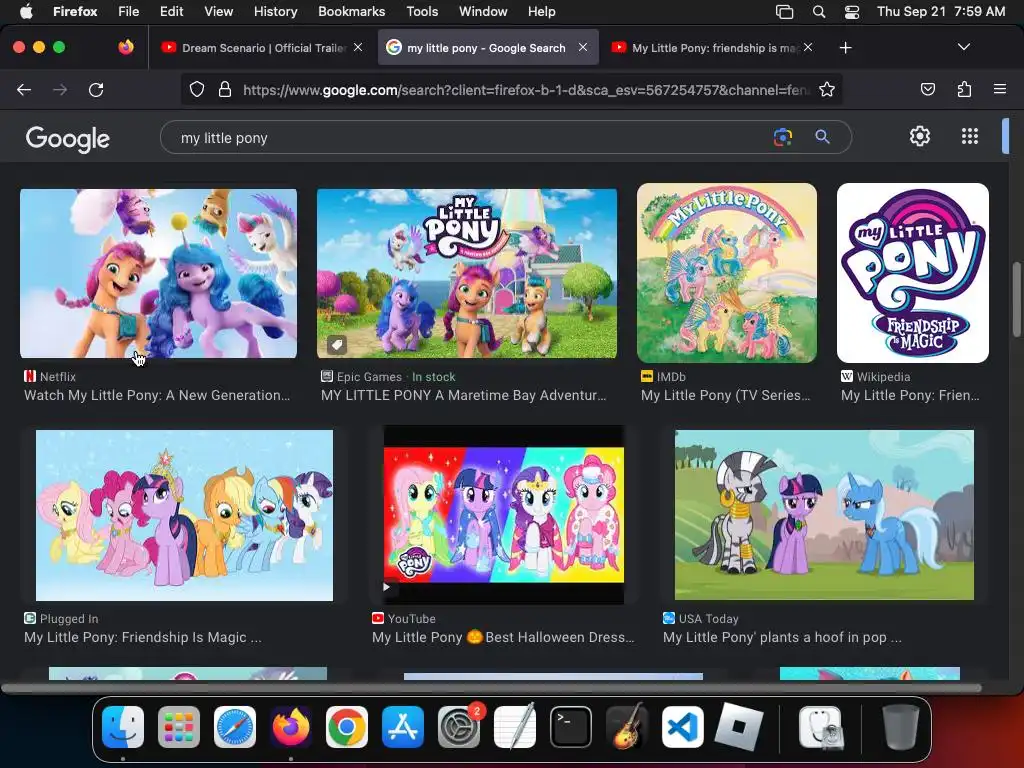This screenshot has width=1024, height=768.
Task: Launch Roblox from the dock
Action: coord(739,726)
